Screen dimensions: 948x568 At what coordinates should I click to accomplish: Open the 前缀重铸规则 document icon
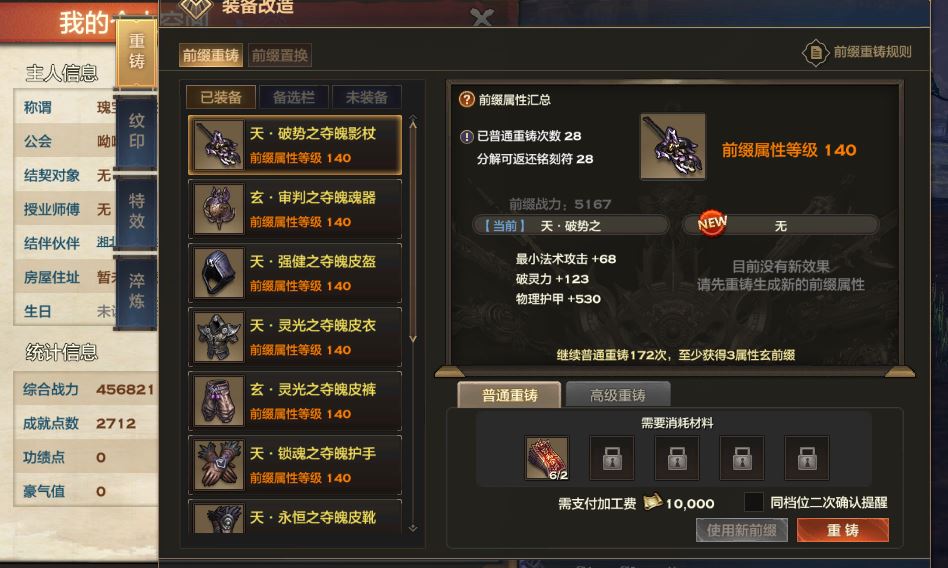click(815, 53)
